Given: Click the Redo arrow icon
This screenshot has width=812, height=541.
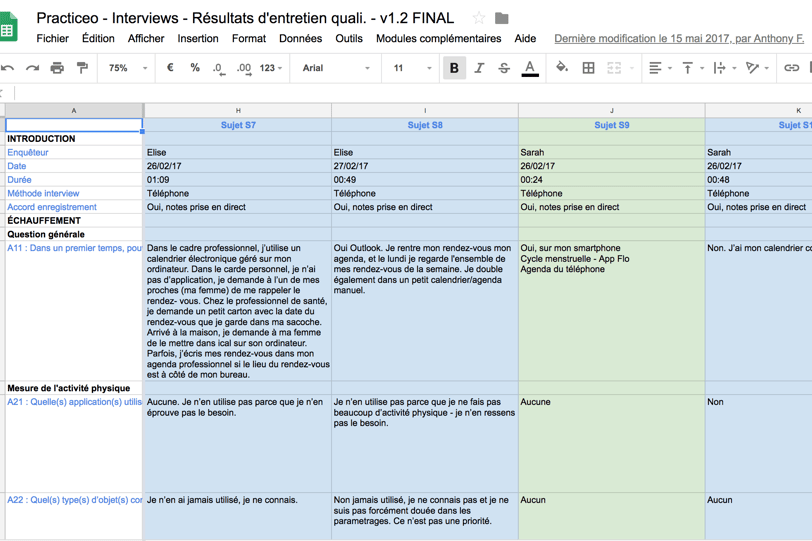Looking at the screenshot, I should [x=33, y=68].
